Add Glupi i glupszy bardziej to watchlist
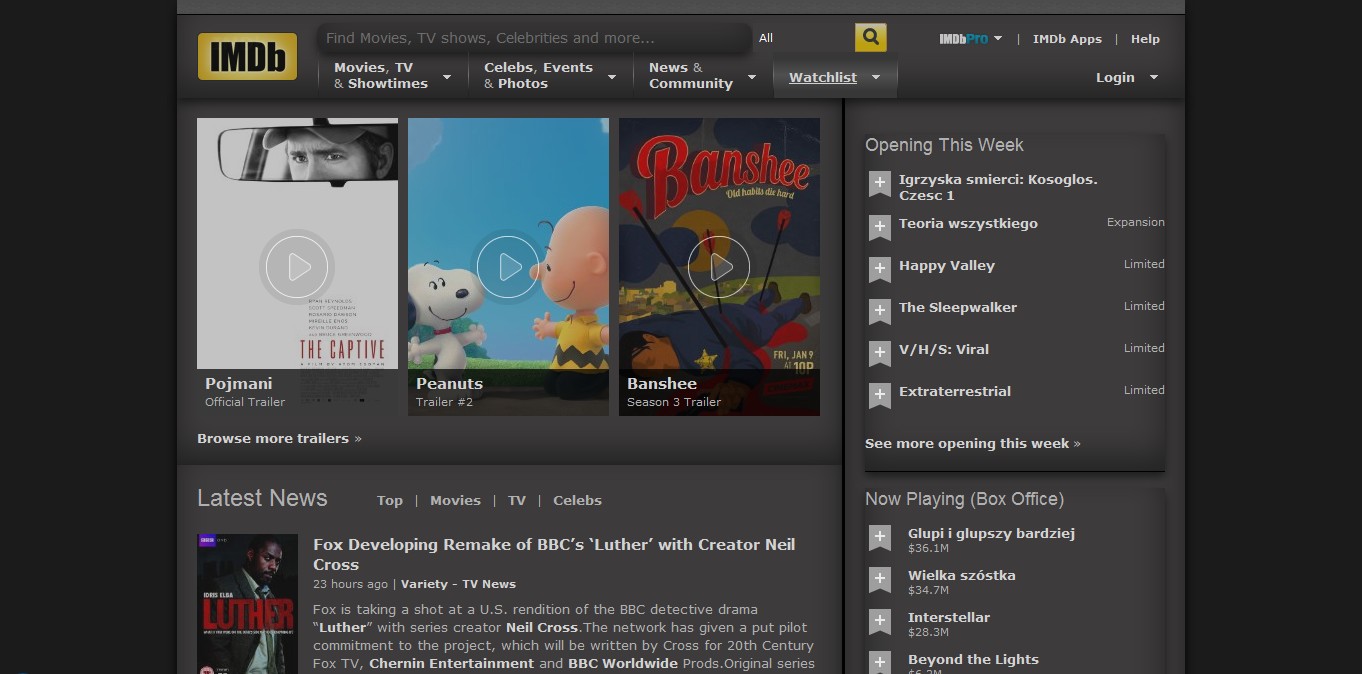Screen dimensions: 1362x674 click(880, 537)
